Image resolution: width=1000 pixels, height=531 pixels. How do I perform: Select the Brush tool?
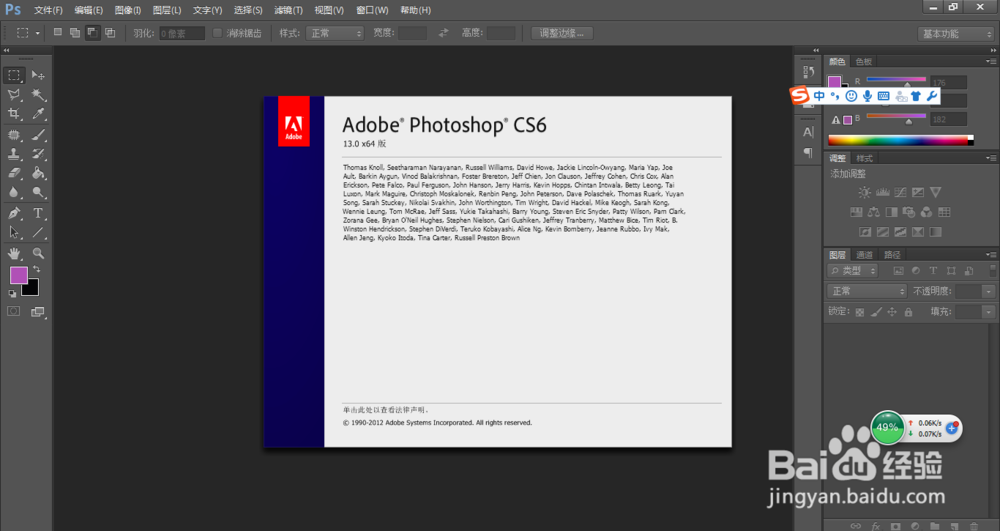pyautogui.click(x=38, y=135)
